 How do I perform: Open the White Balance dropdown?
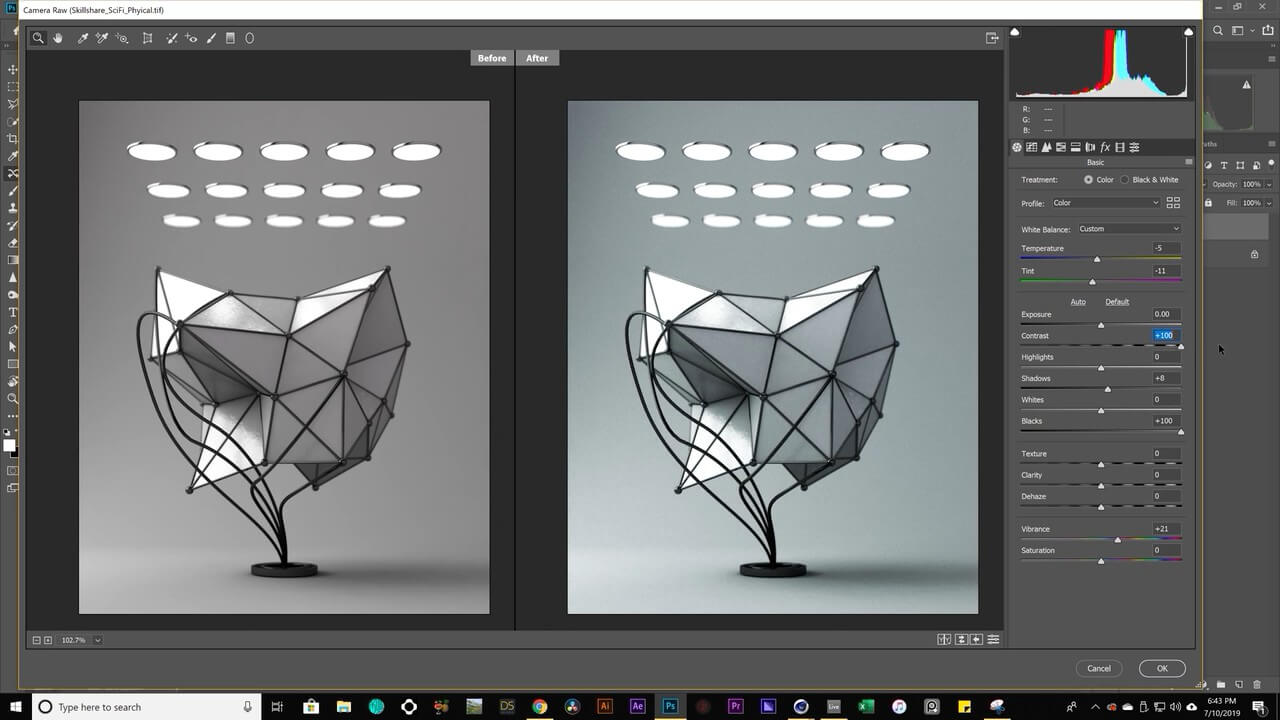1128,229
